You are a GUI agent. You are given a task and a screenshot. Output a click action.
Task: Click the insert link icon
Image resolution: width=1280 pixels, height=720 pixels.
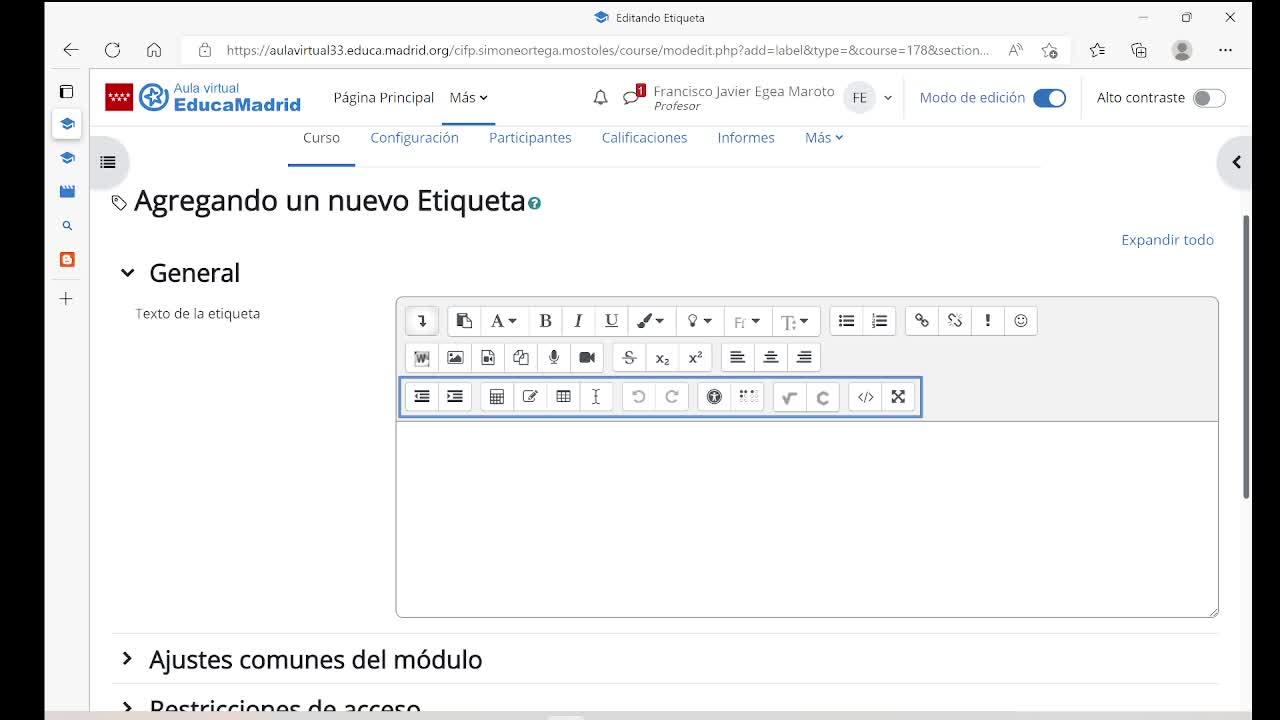click(922, 321)
